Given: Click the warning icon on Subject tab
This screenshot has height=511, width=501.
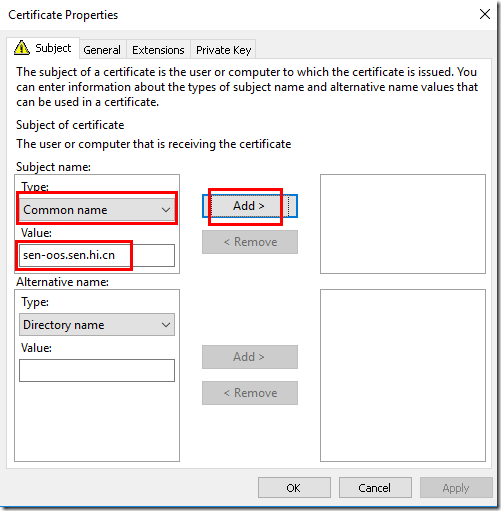Looking at the screenshot, I should [x=22, y=48].
